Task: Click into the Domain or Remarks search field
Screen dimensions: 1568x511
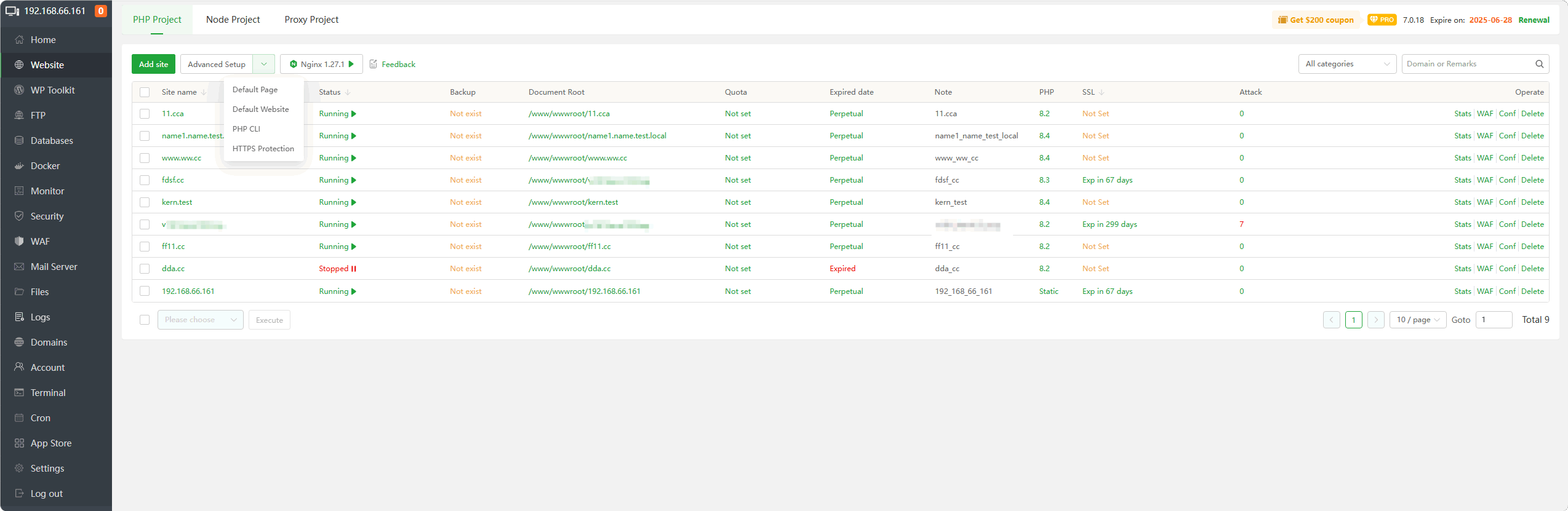Action: (1466, 64)
